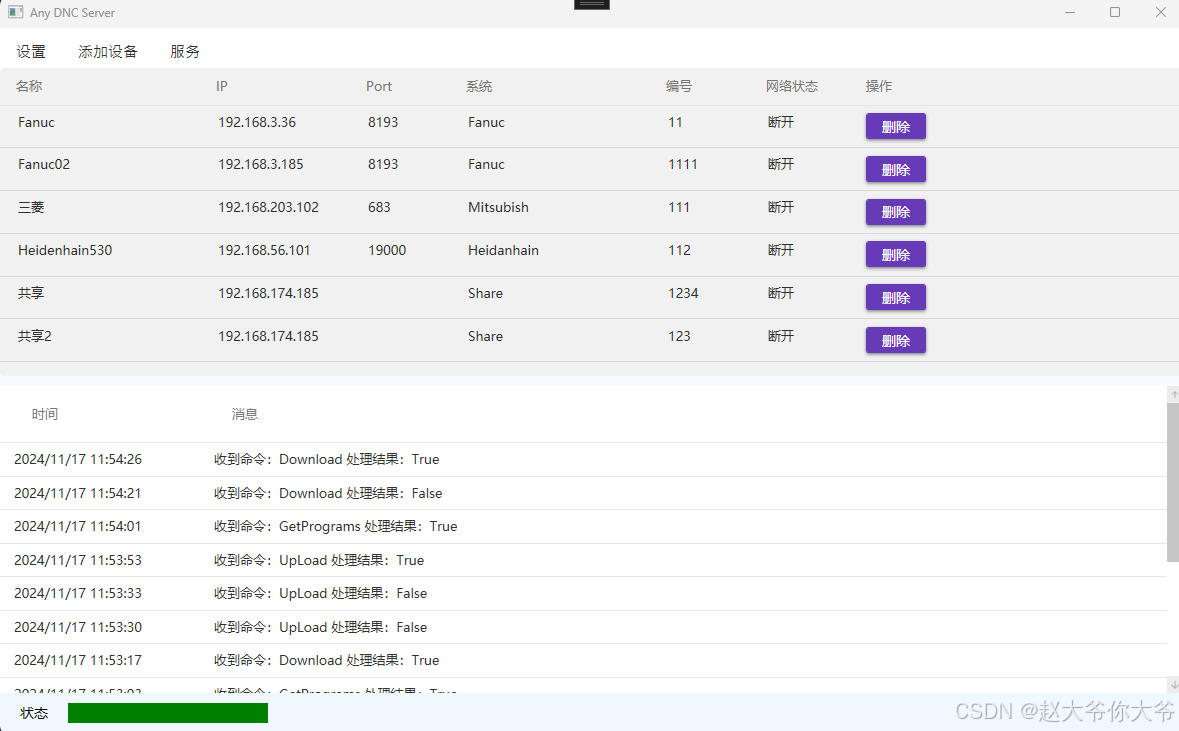Click device number 1111
Screen dimensions: 1179x731
683,164
